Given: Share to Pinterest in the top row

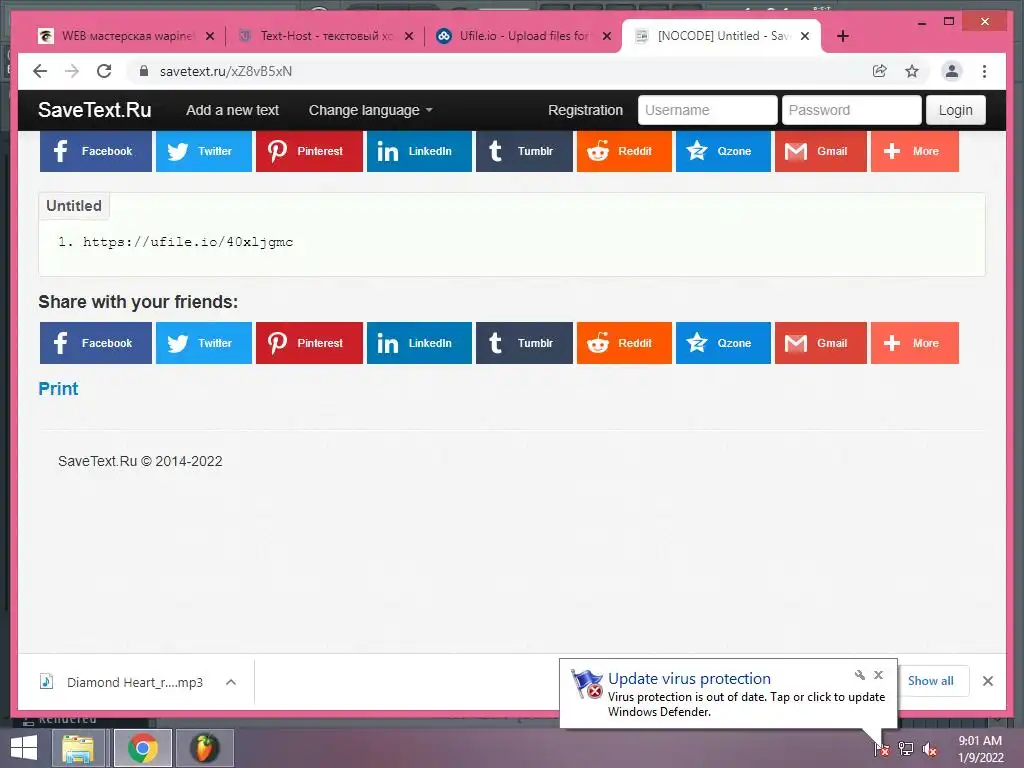Looking at the screenshot, I should click(309, 151).
